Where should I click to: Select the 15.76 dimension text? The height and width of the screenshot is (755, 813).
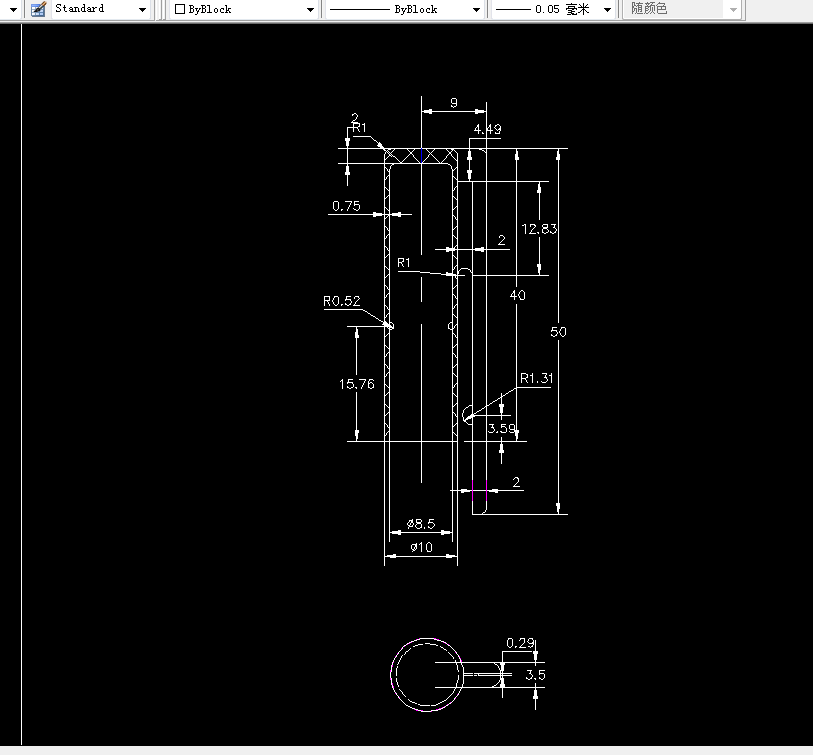tap(356, 383)
